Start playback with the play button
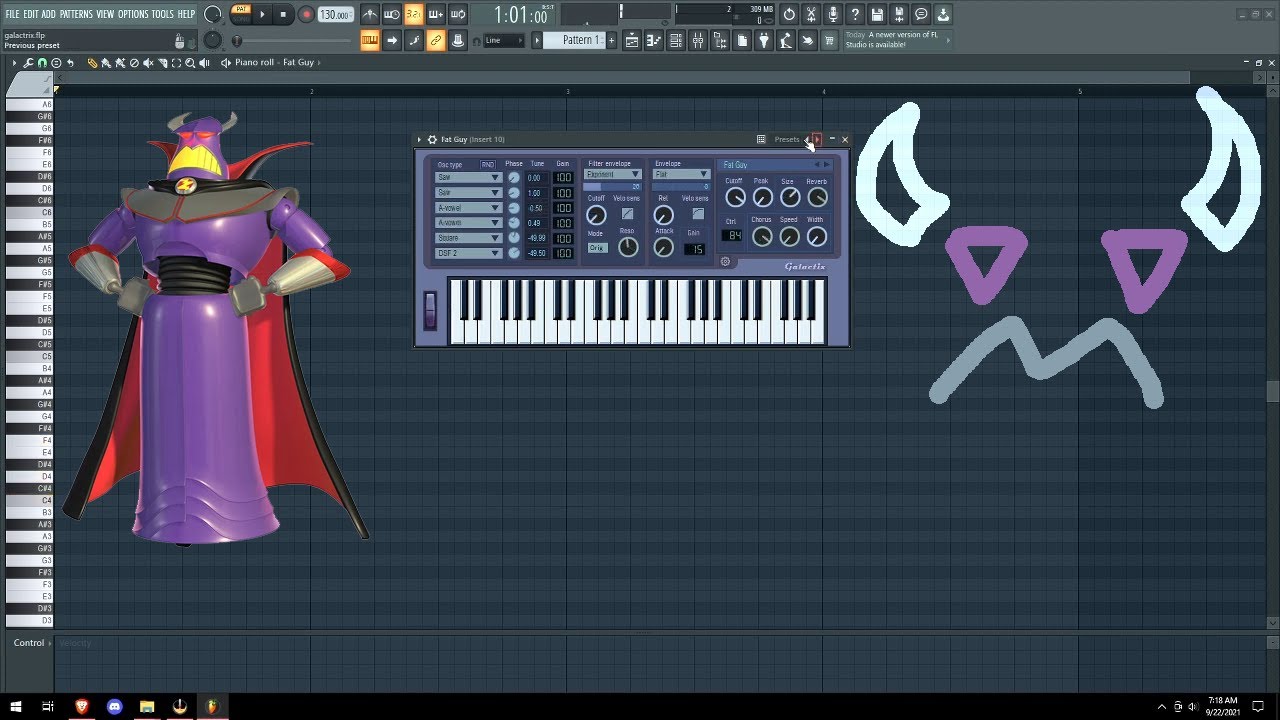This screenshot has width=1280, height=720. (x=262, y=15)
